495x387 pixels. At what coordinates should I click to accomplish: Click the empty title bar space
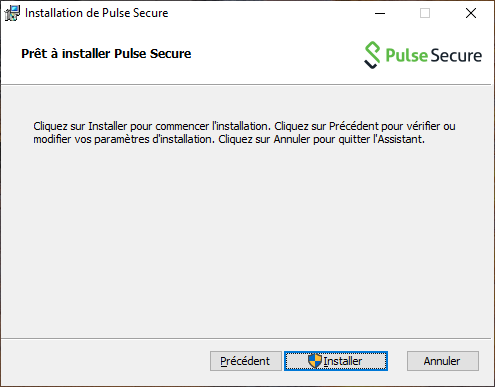click(x=267, y=13)
